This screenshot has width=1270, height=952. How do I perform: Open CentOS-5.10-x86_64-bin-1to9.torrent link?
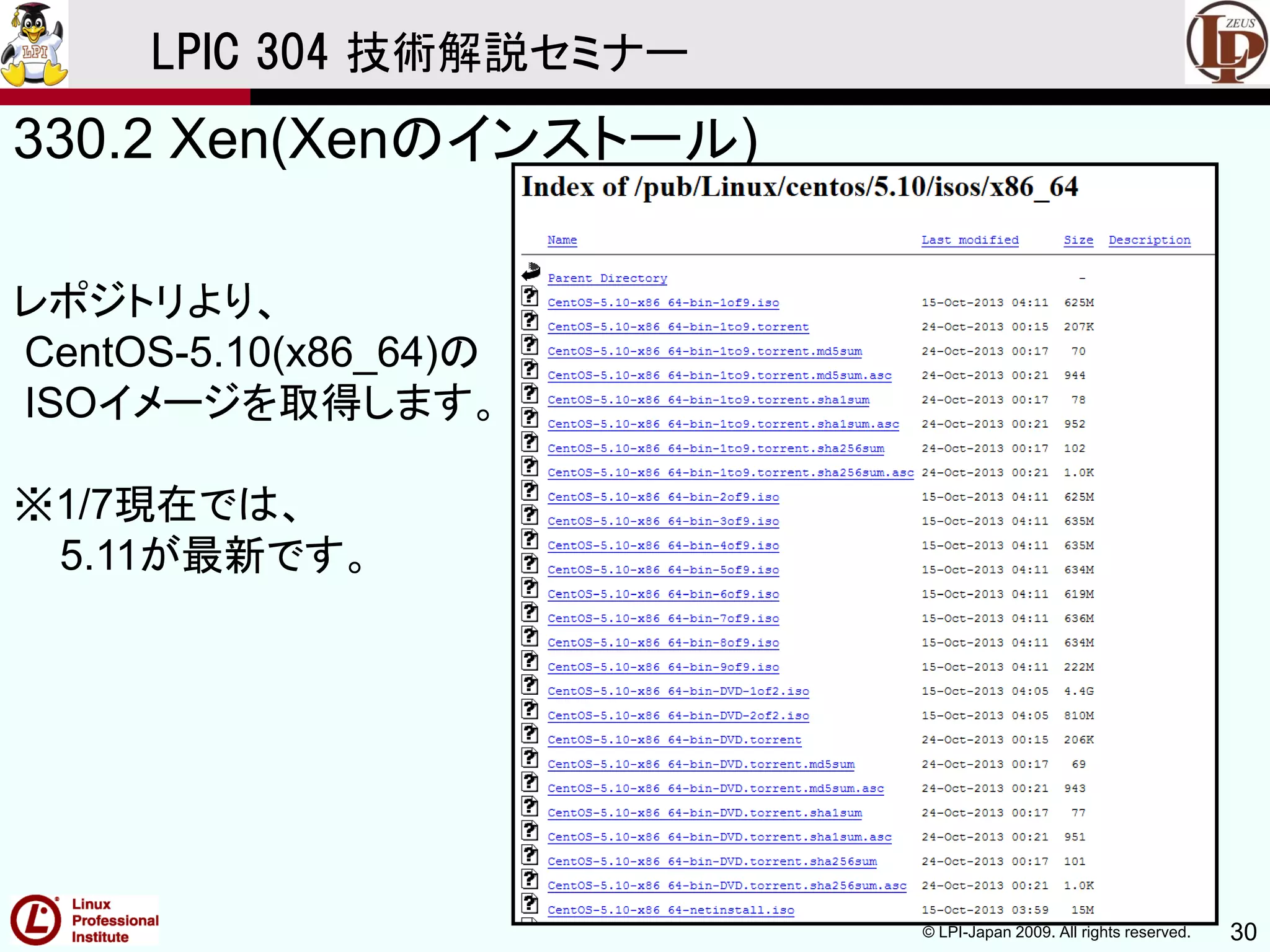tap(678, 327)
